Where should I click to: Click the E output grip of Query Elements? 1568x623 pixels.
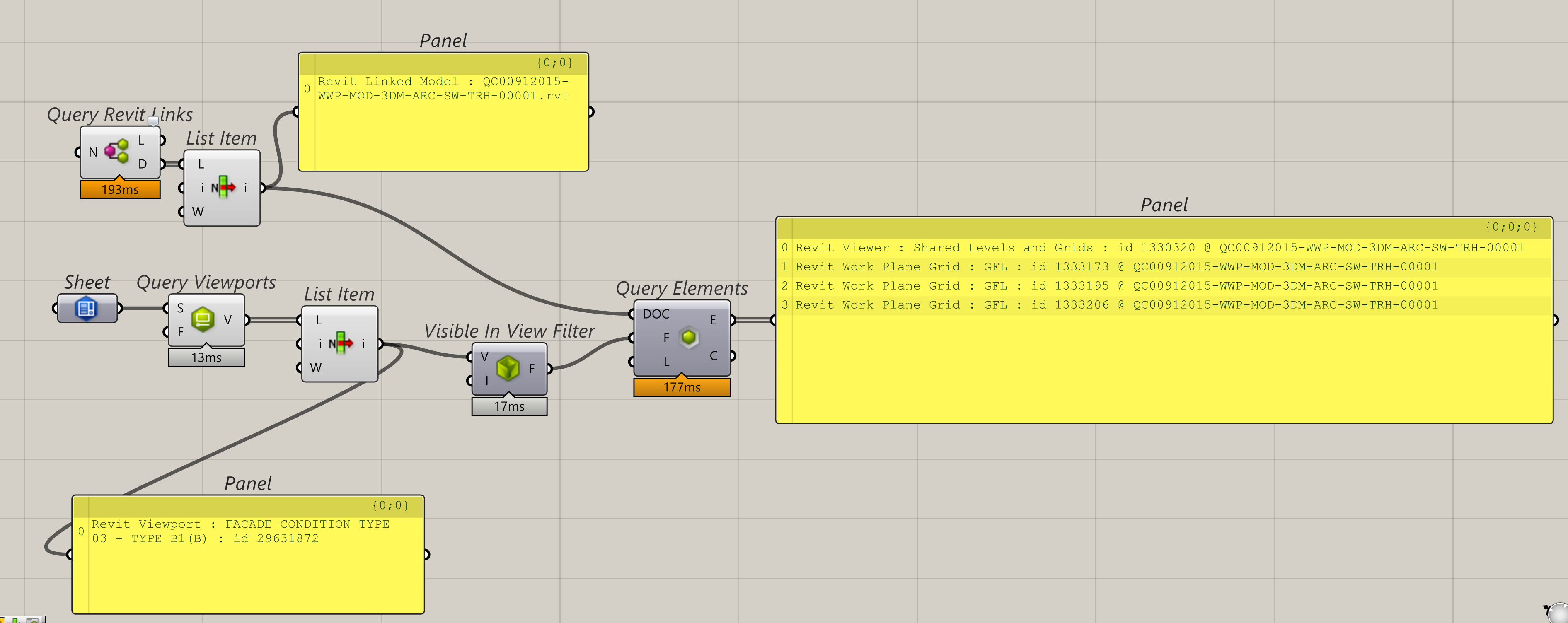(732, 319)
